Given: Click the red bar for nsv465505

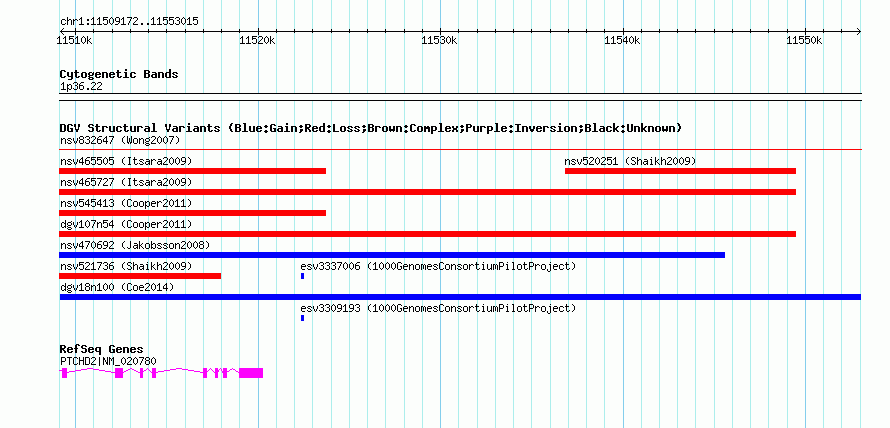Looking at the screenshot, I should tap(192, 171).
